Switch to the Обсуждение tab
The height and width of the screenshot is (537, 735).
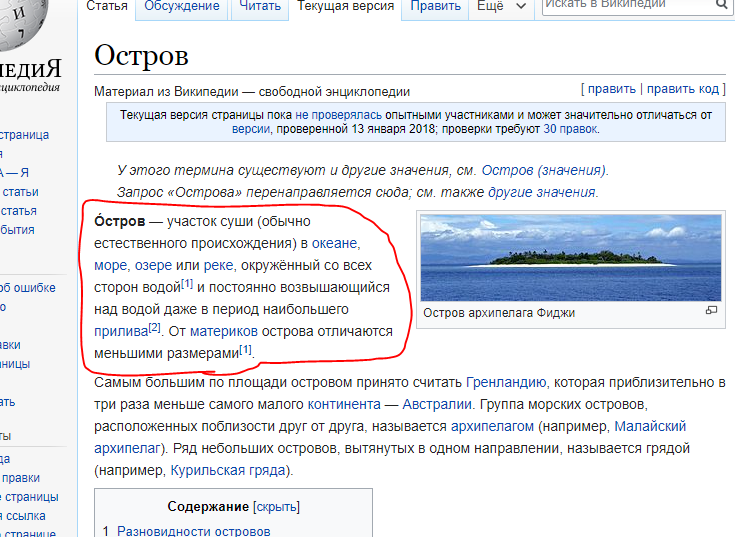[x=182, y=6]
